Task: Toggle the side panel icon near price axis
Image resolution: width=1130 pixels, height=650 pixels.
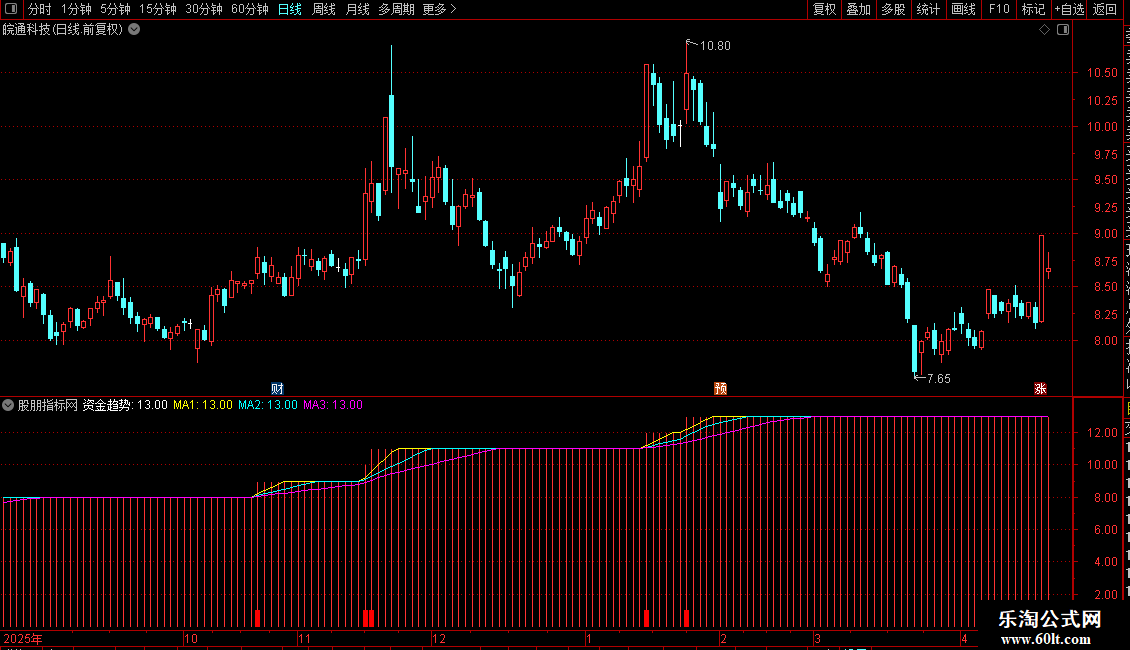Action: click(x=1063, y=30)
